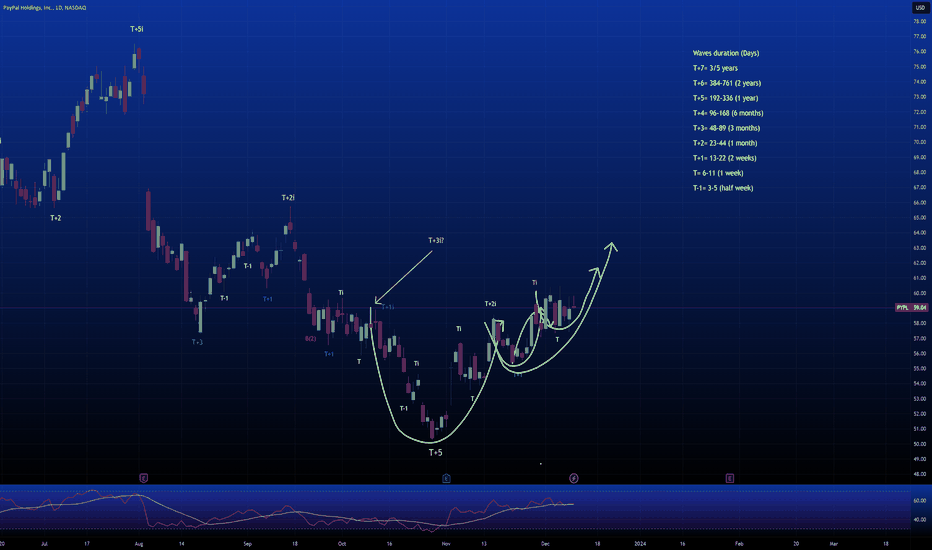Screen dimensions: 932x550
Task: Open the USD currency selector
Action: [x=920, y=8]
